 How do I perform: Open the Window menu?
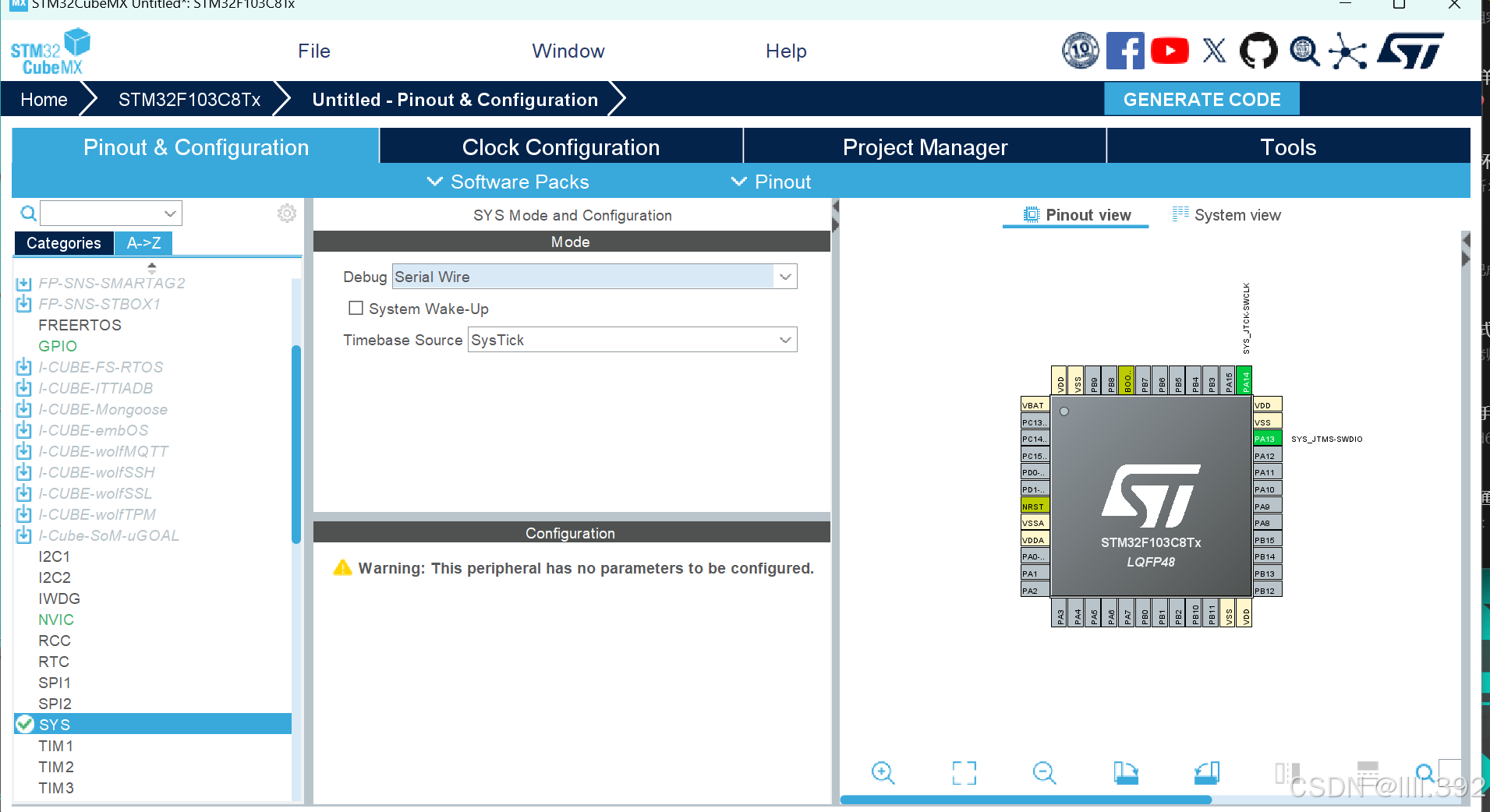click(568, 50)
